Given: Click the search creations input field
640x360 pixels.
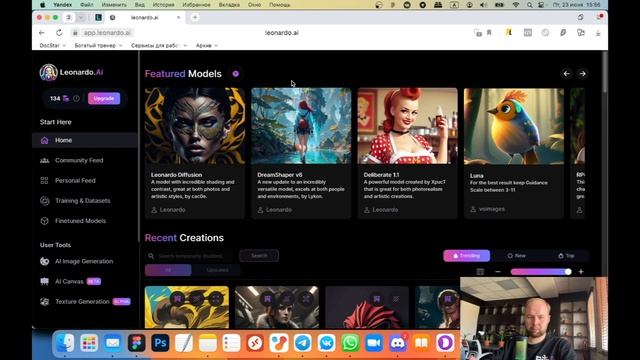Looking at the screenshot, I should (191, 256).
